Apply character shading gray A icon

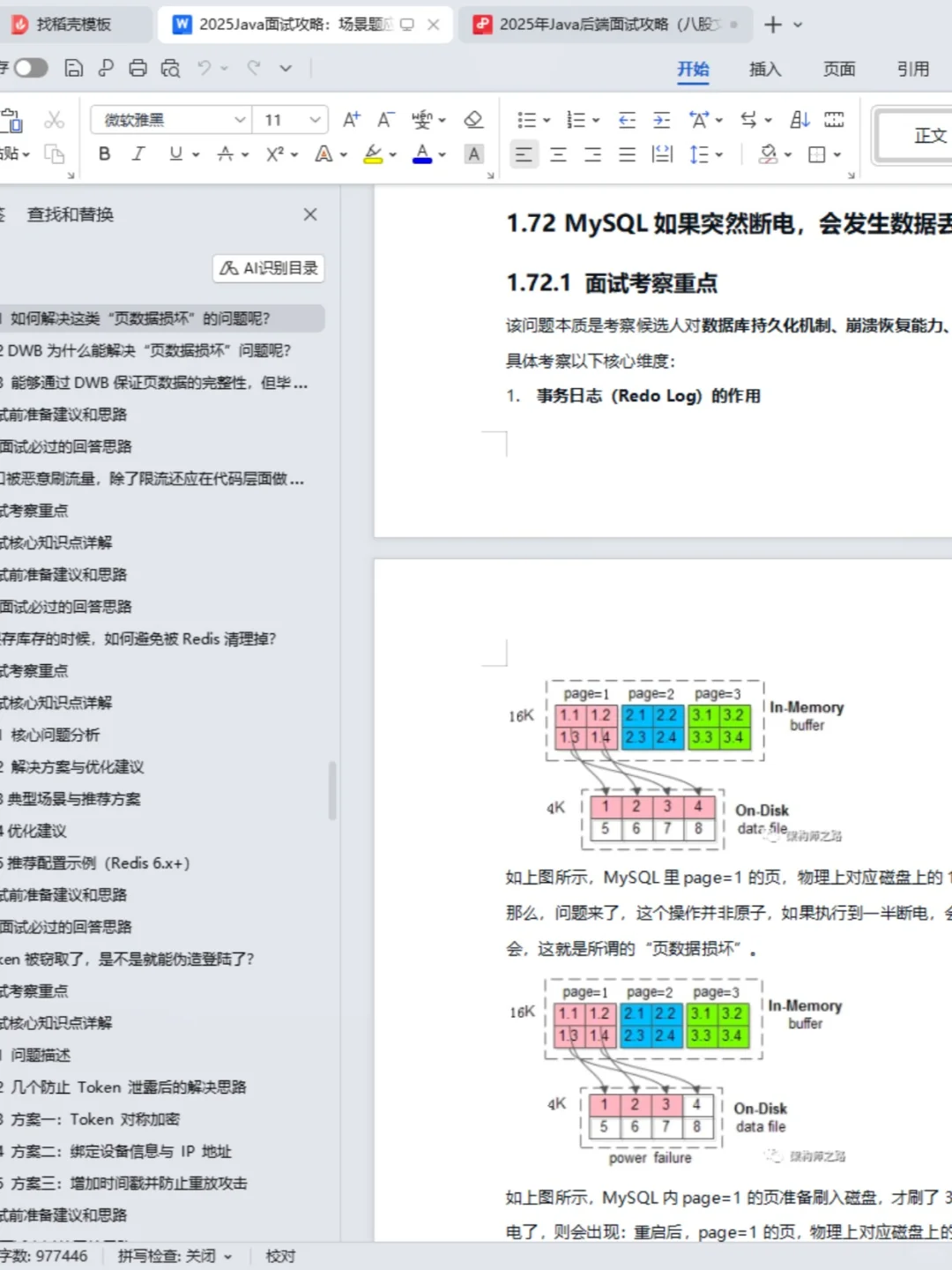tap(474, 154)
